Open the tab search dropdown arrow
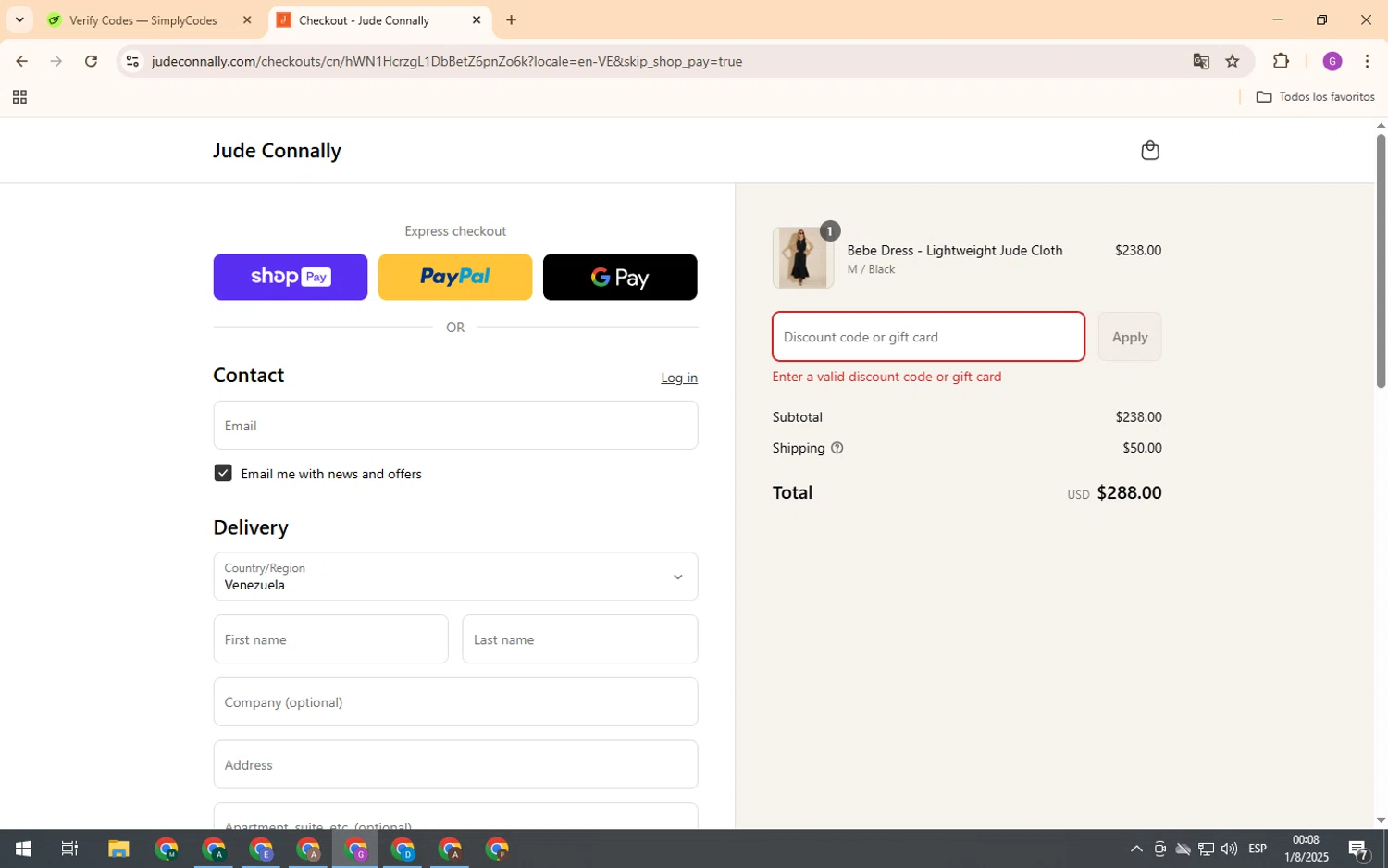 click(19, 19)
